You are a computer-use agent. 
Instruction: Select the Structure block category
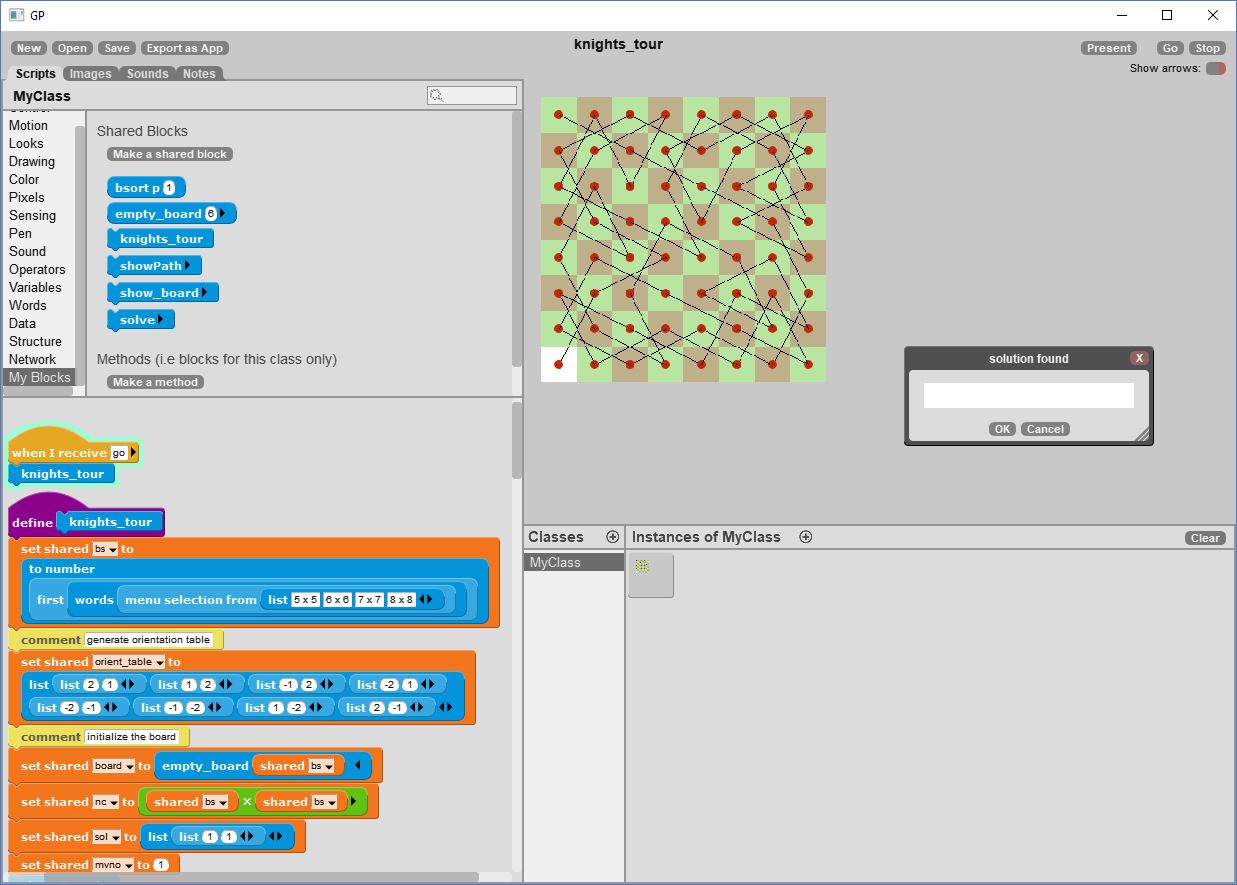[35, 341]
